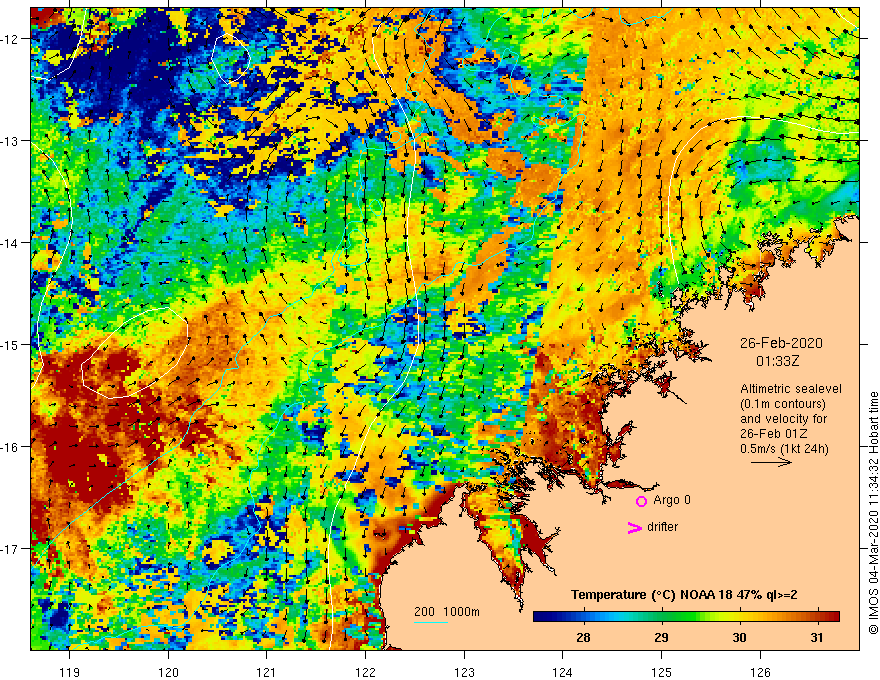Click longitude label 123 on bottom axis
This screenshot has height=680, width=880.
(x=464, y=672)
